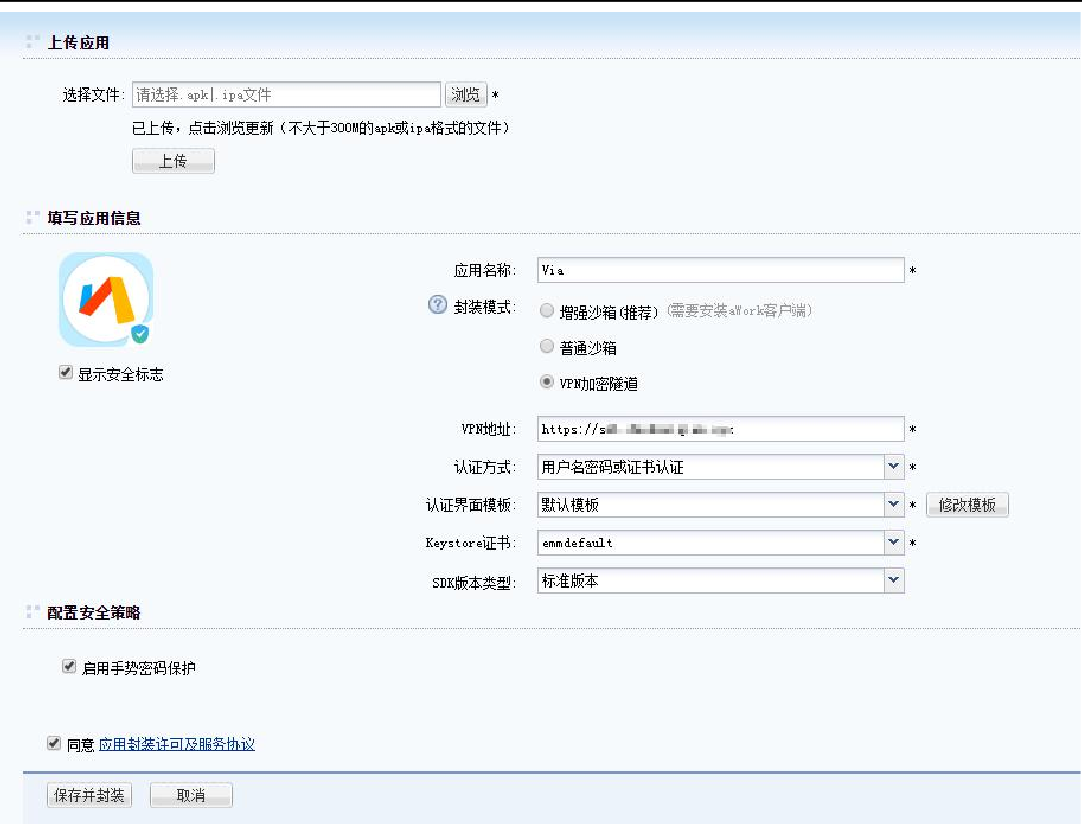Click the help icon beside 封装模式

click(437, 304)
